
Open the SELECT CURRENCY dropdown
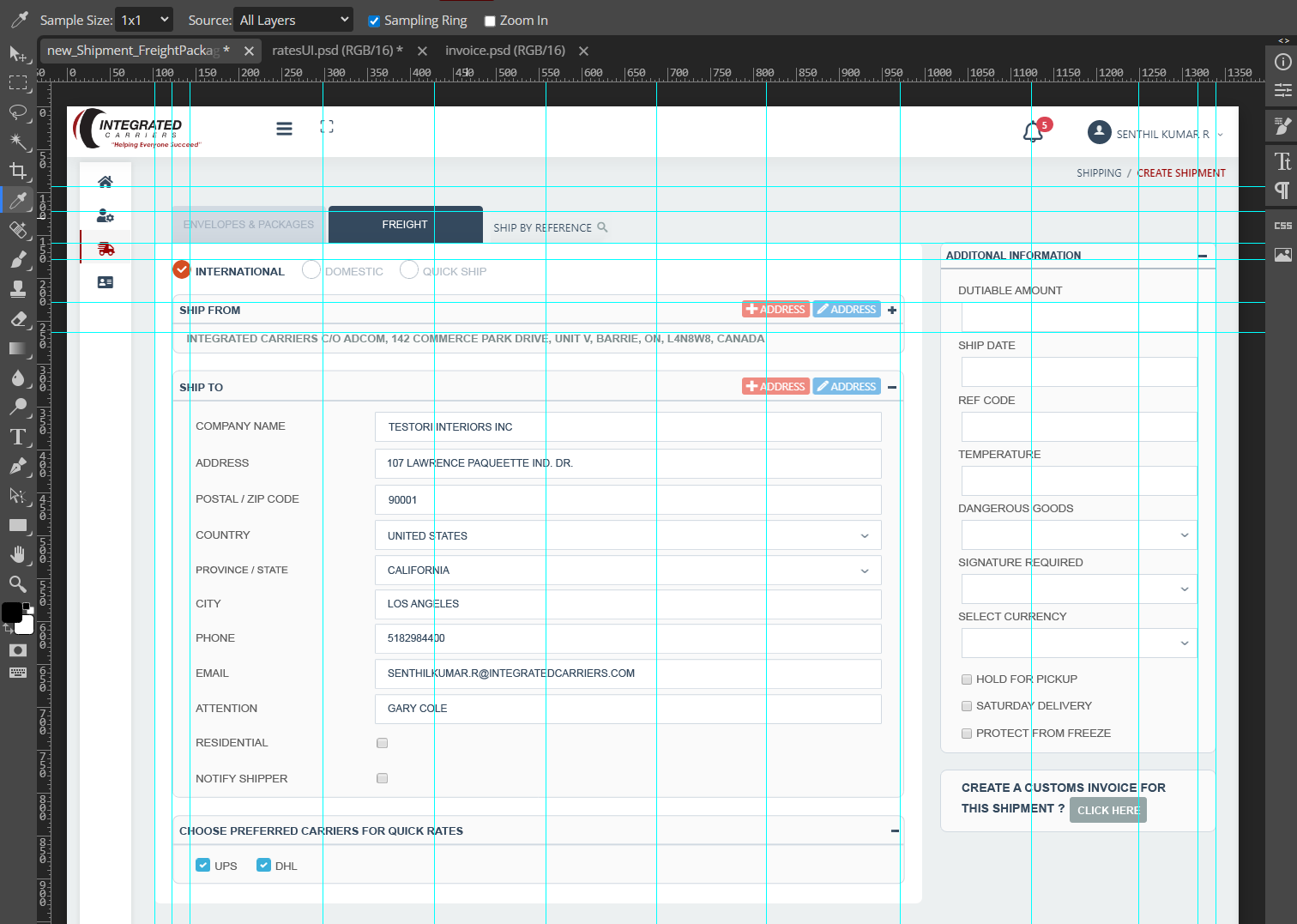coord(1079,643)
